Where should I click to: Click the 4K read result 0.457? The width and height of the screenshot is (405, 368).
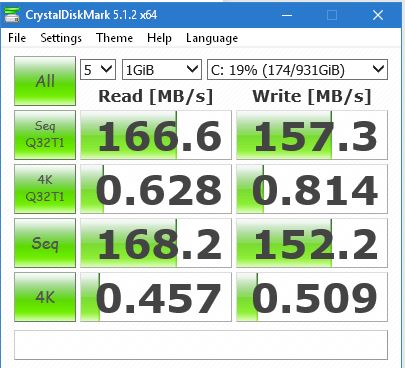[x=156, y=297]
